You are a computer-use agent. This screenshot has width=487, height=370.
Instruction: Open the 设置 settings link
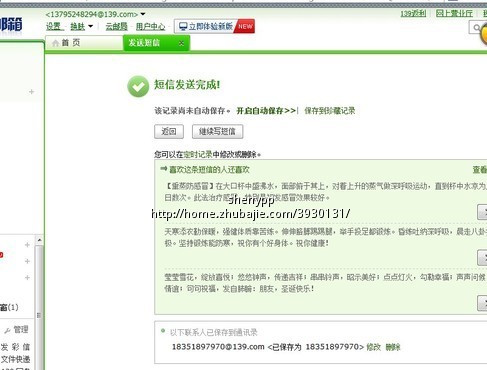54,26
